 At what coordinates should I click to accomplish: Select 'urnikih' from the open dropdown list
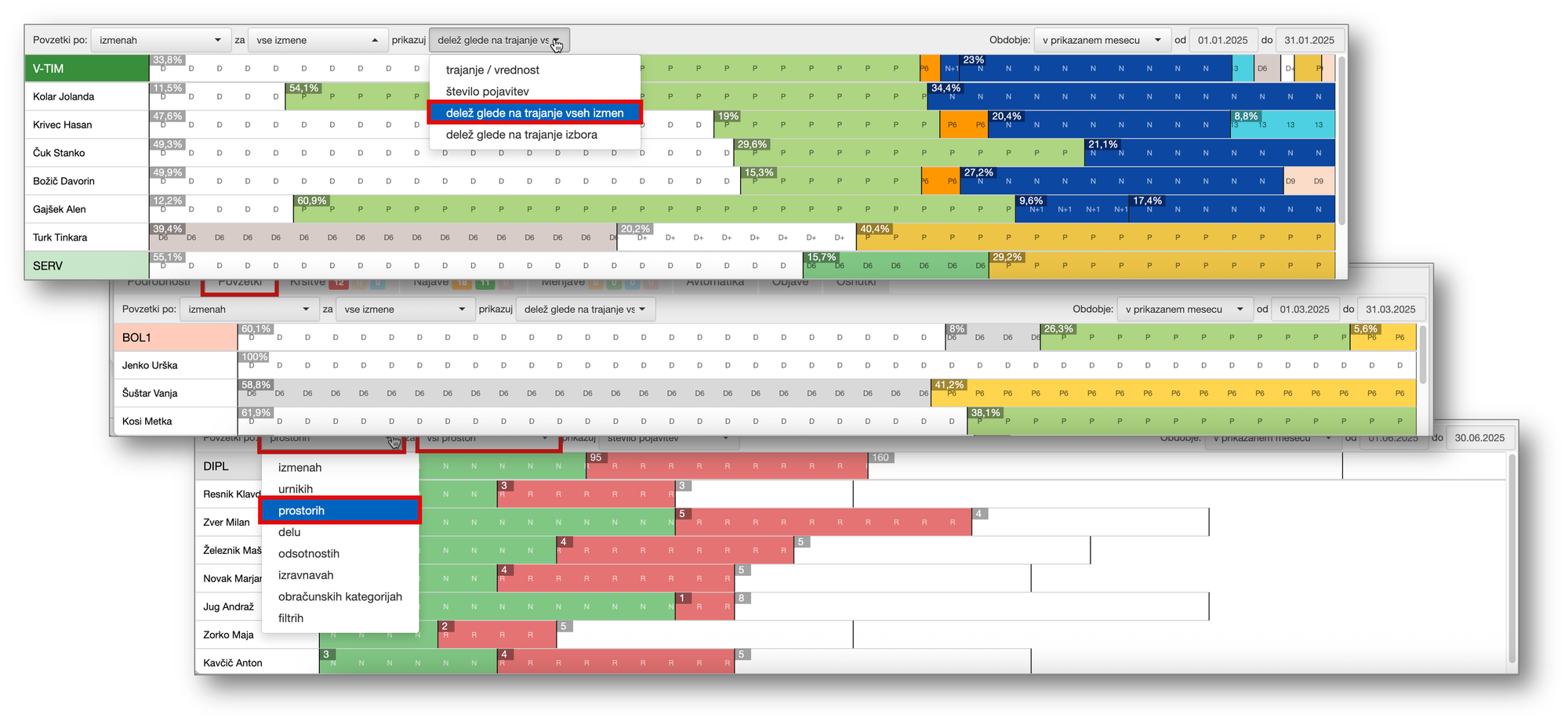296,489
